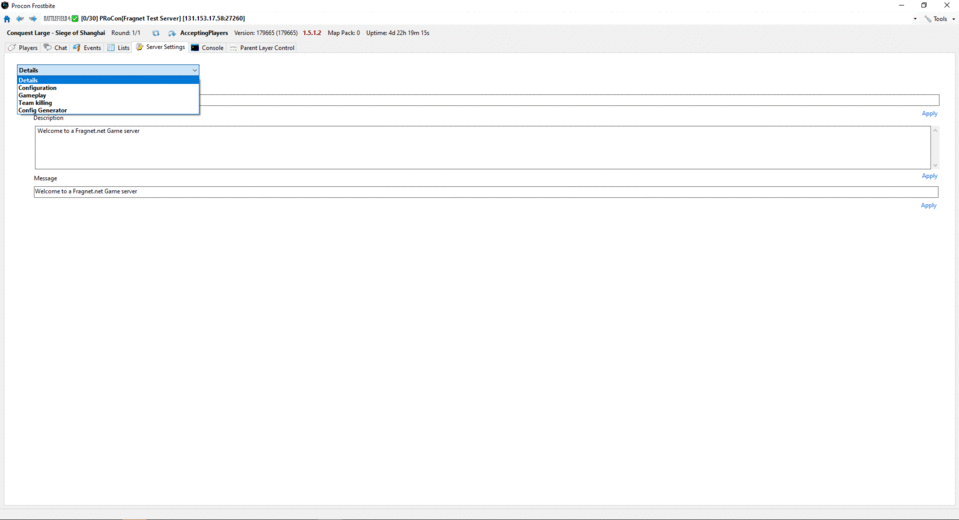
Task: Collapse the Details combo box using its arrow
Action: click(x=194, y=70)
